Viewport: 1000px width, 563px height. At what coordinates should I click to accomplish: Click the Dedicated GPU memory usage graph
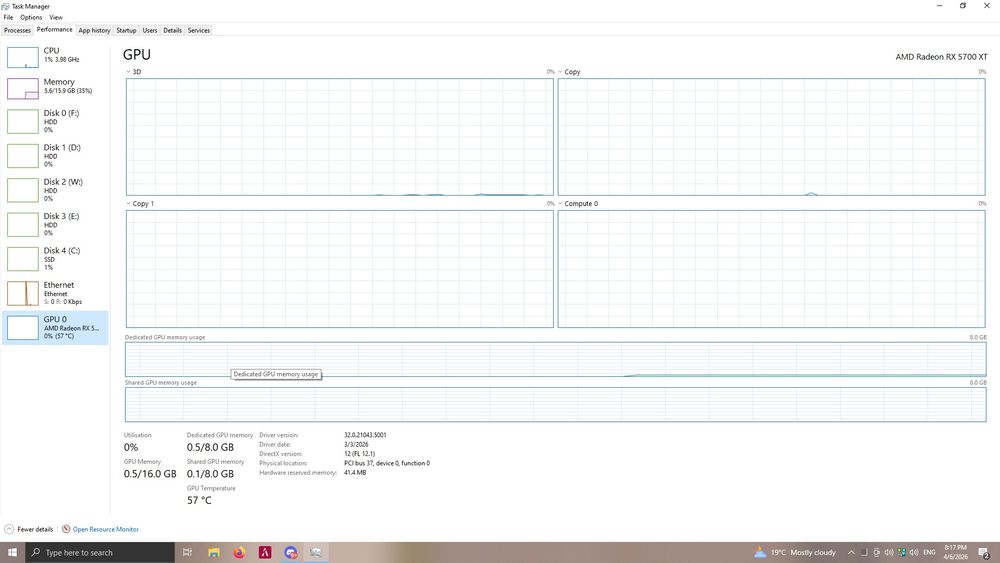tap(555, 359)
